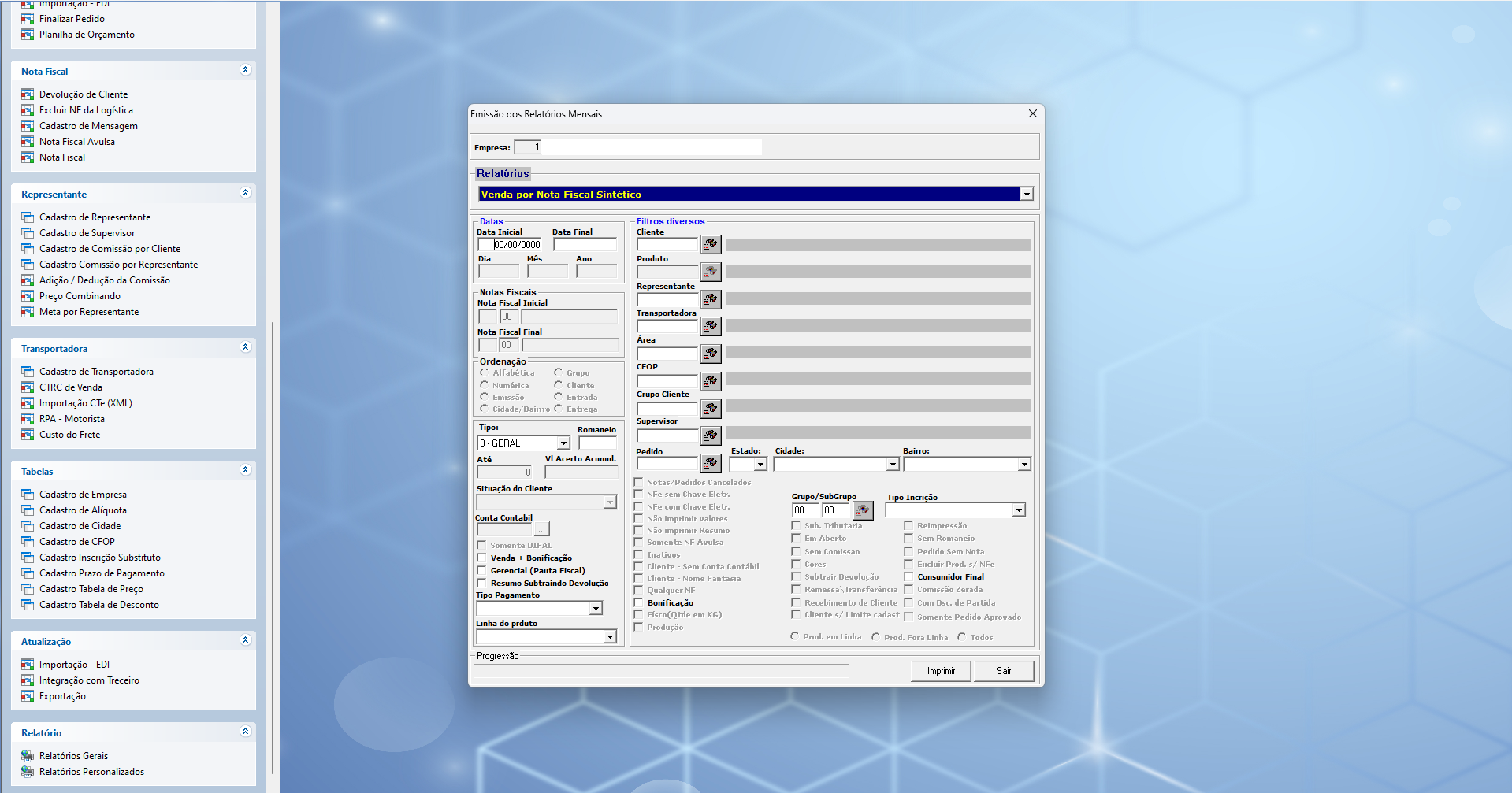Select the Todos radio button
1512x793 pixels.
pyautogui.click(x=961, y=636)
